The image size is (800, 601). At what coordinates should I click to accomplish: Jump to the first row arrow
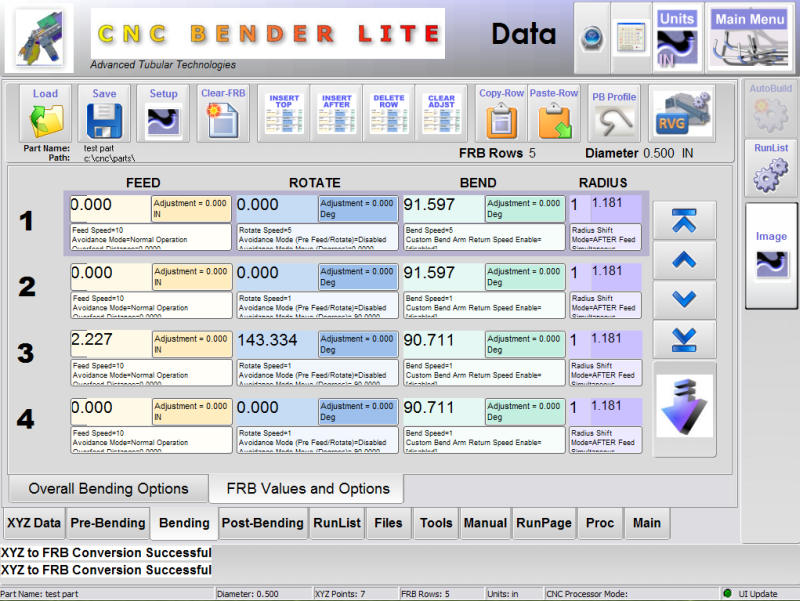pos(684,221)
